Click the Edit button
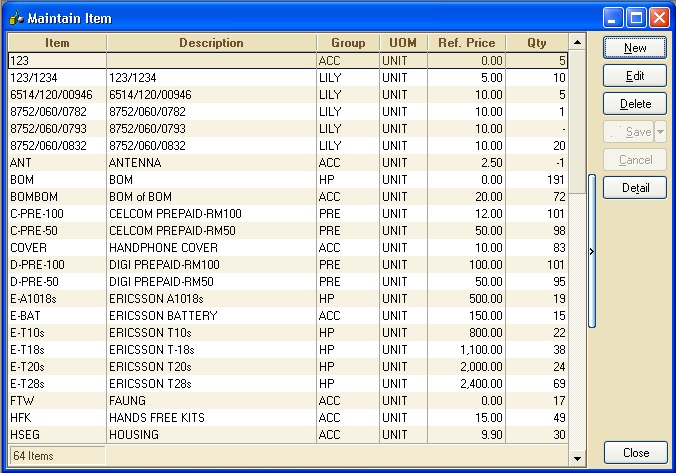Screen dimensions: 676x473 (635, 76)
